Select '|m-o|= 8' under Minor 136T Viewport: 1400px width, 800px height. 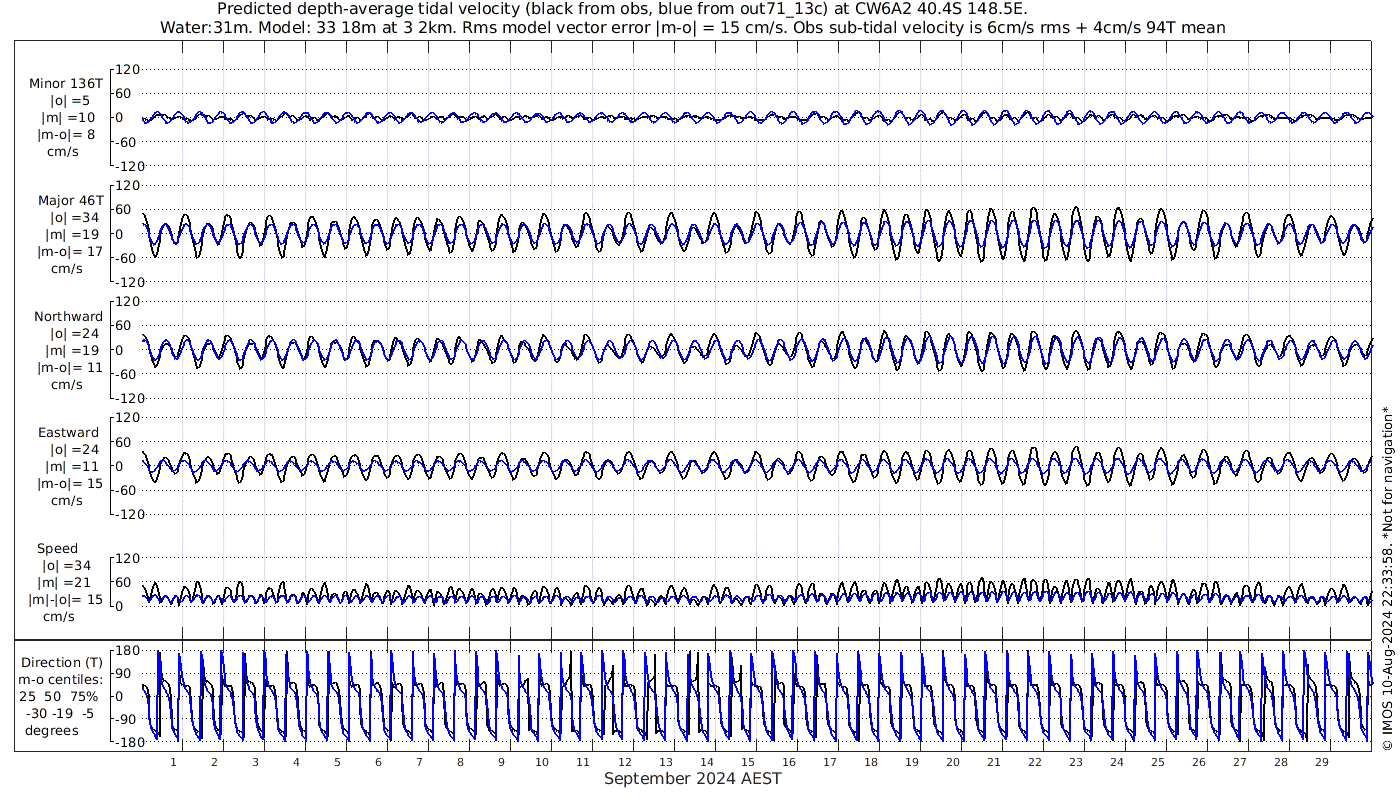[x=67, y=135]
